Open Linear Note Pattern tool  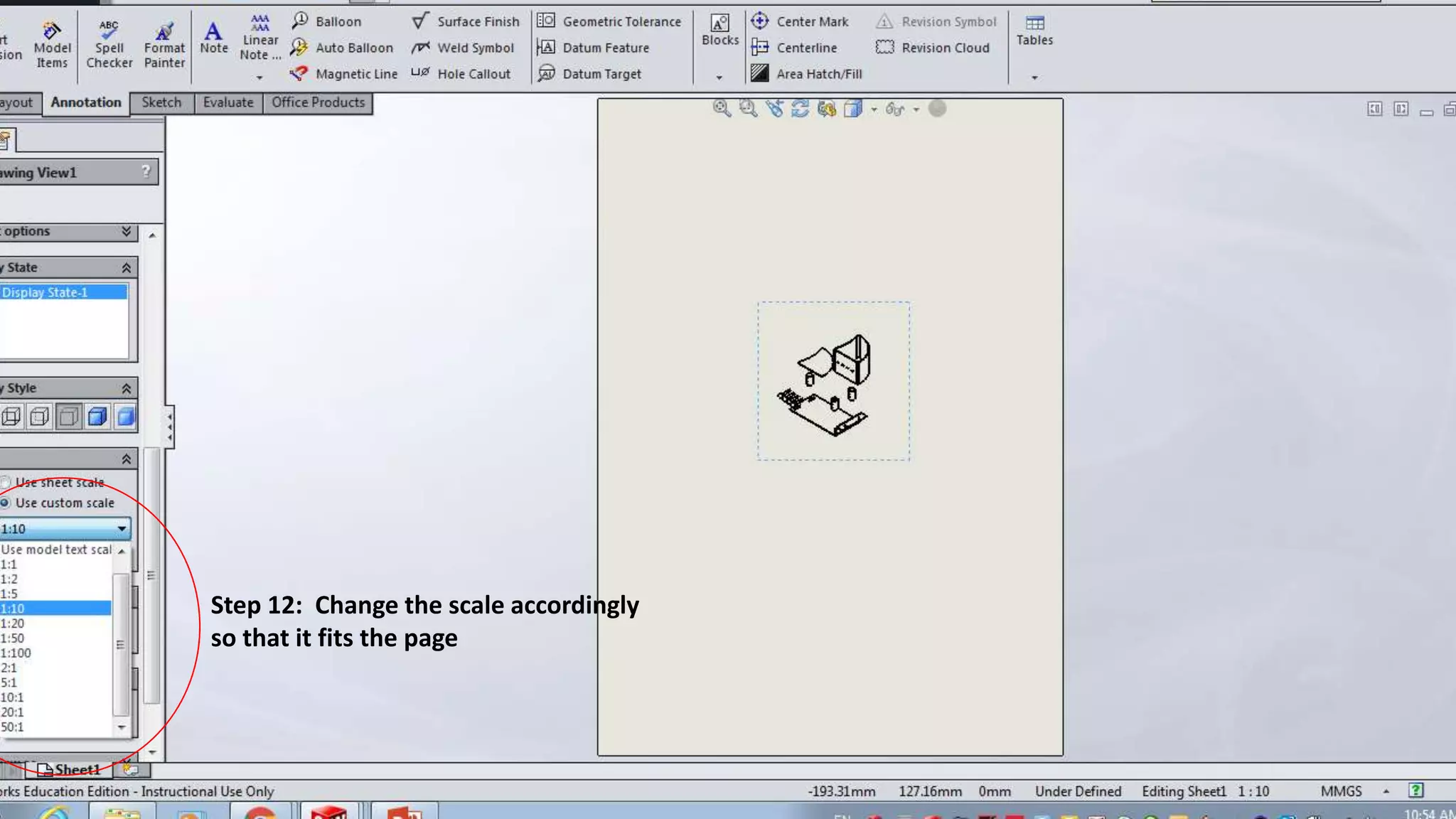260,38
